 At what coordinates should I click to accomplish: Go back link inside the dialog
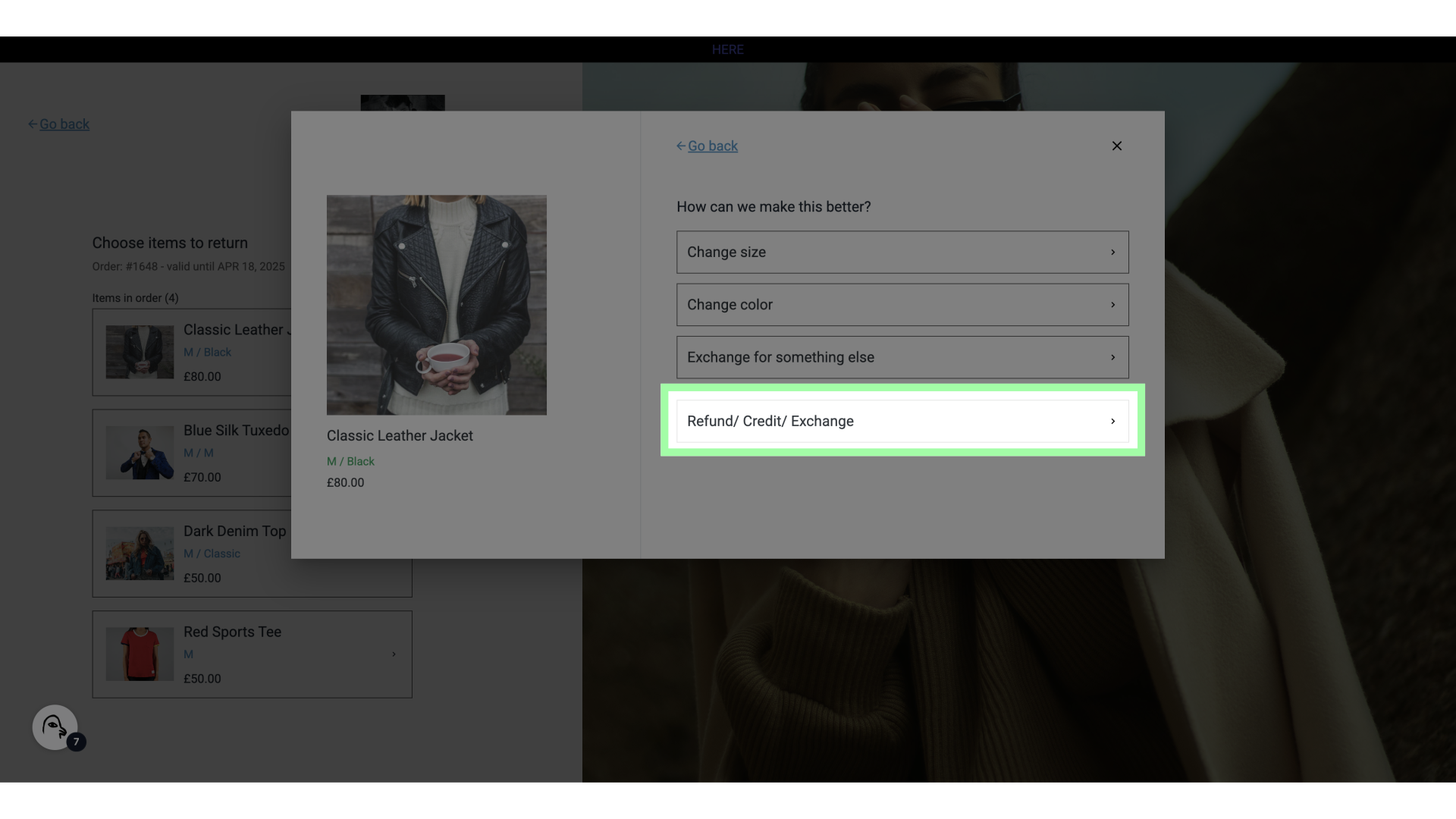pyautogui.click(x=712, y=146)
